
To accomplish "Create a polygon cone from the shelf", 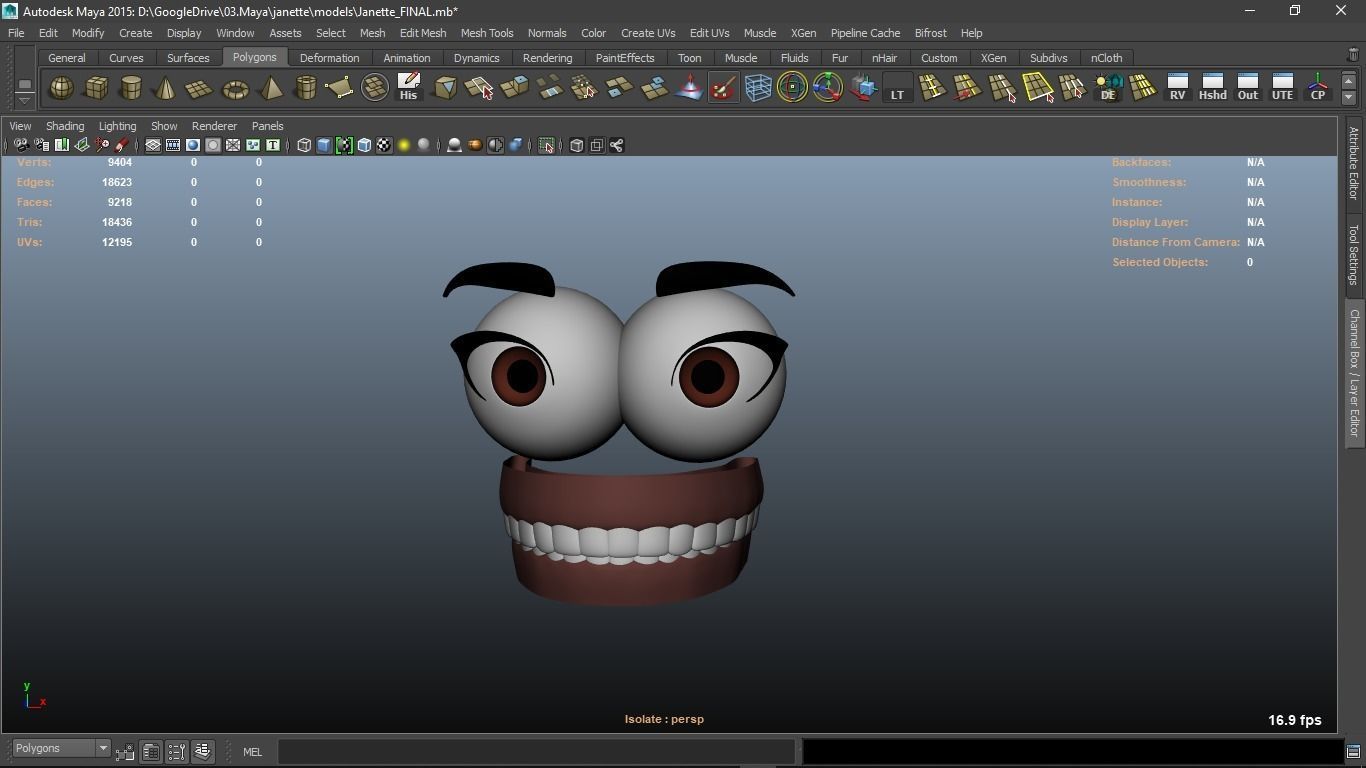I will 165,88.
